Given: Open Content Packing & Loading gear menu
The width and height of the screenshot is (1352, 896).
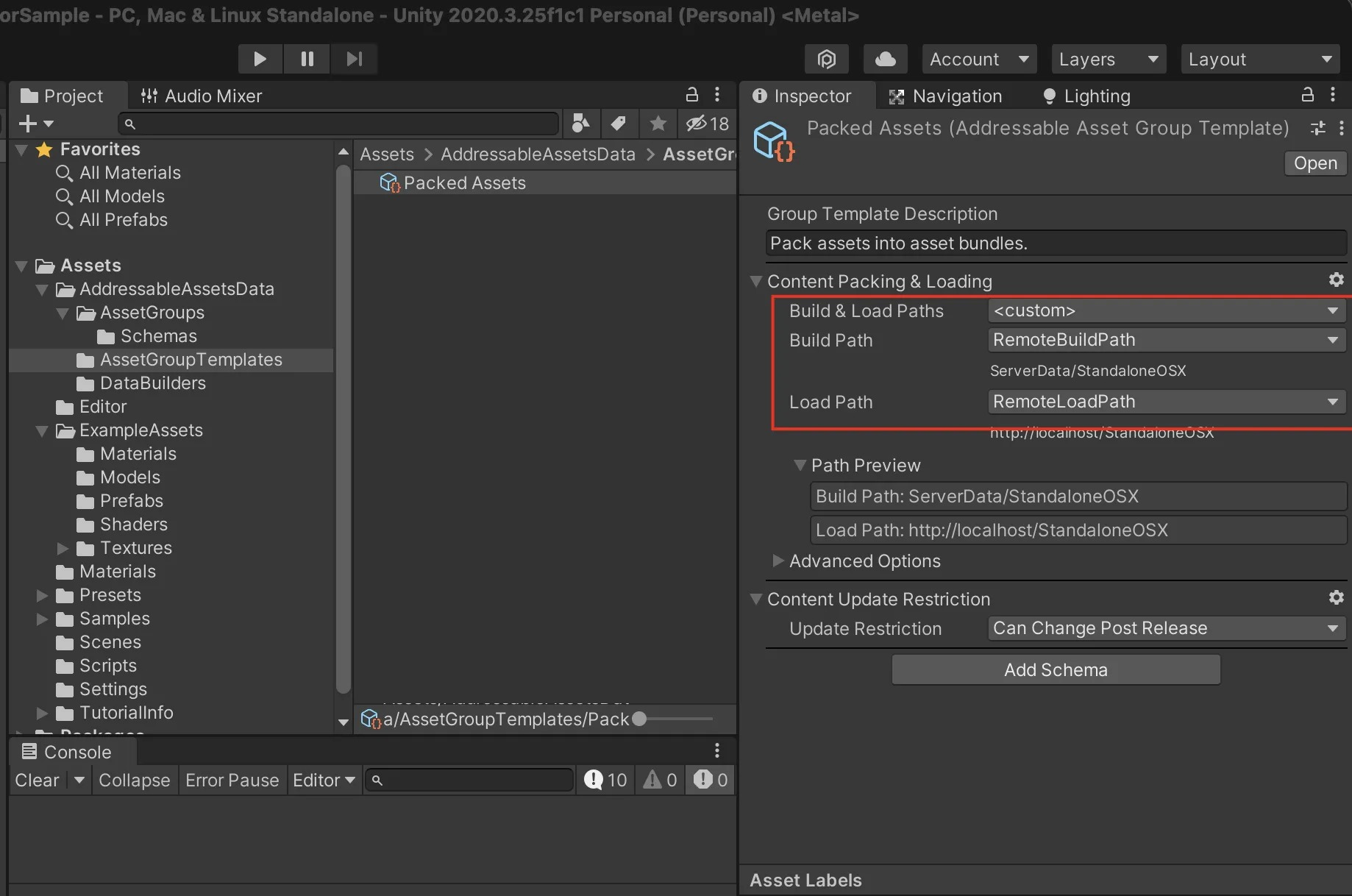Looking at the screenshot, I should click(x=1336, y=280).
